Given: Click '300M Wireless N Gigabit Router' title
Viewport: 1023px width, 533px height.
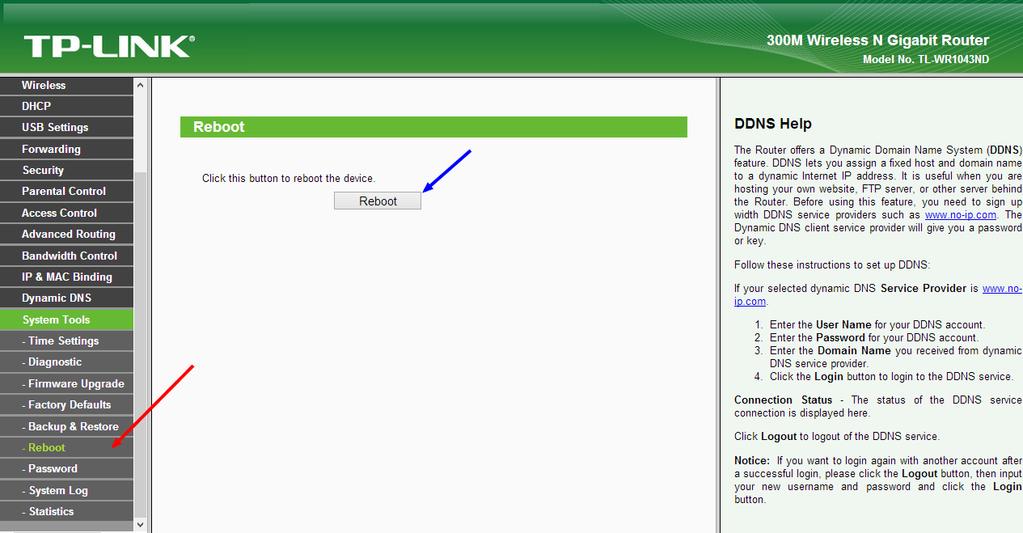Looking at the screenshot, I should tap(878, 40).
